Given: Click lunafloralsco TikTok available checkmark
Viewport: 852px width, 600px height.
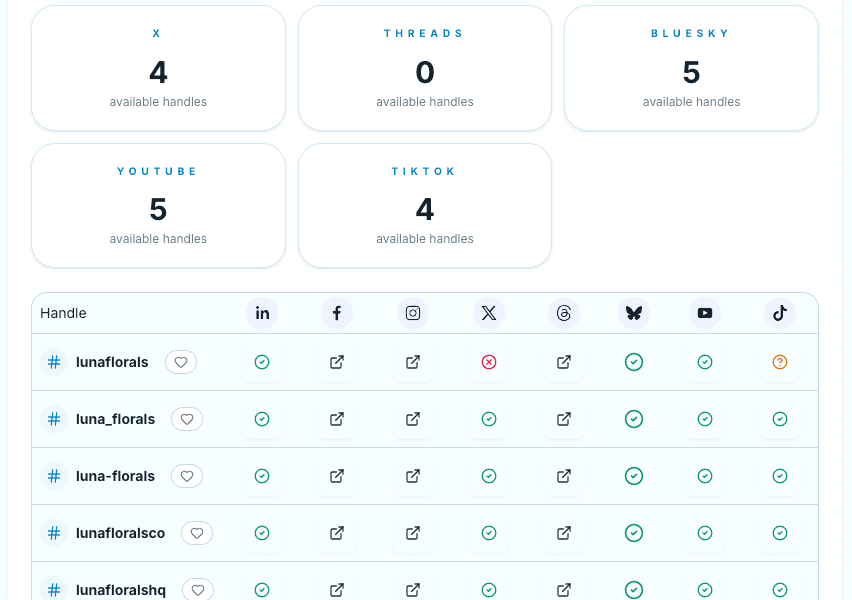Looking at the screenshot, I should [x=780, y=533].
